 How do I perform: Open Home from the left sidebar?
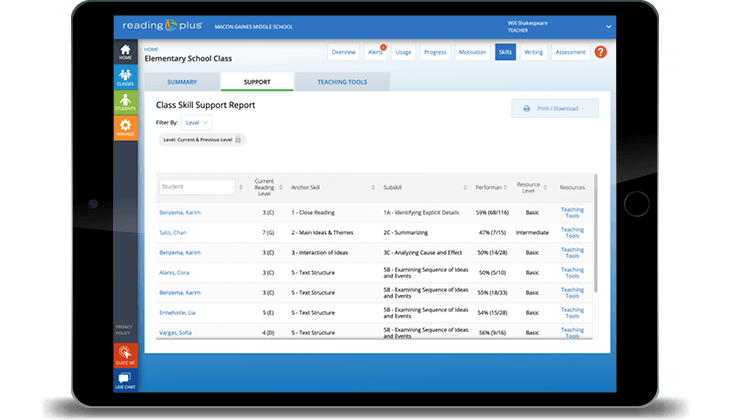click(125, 53)
